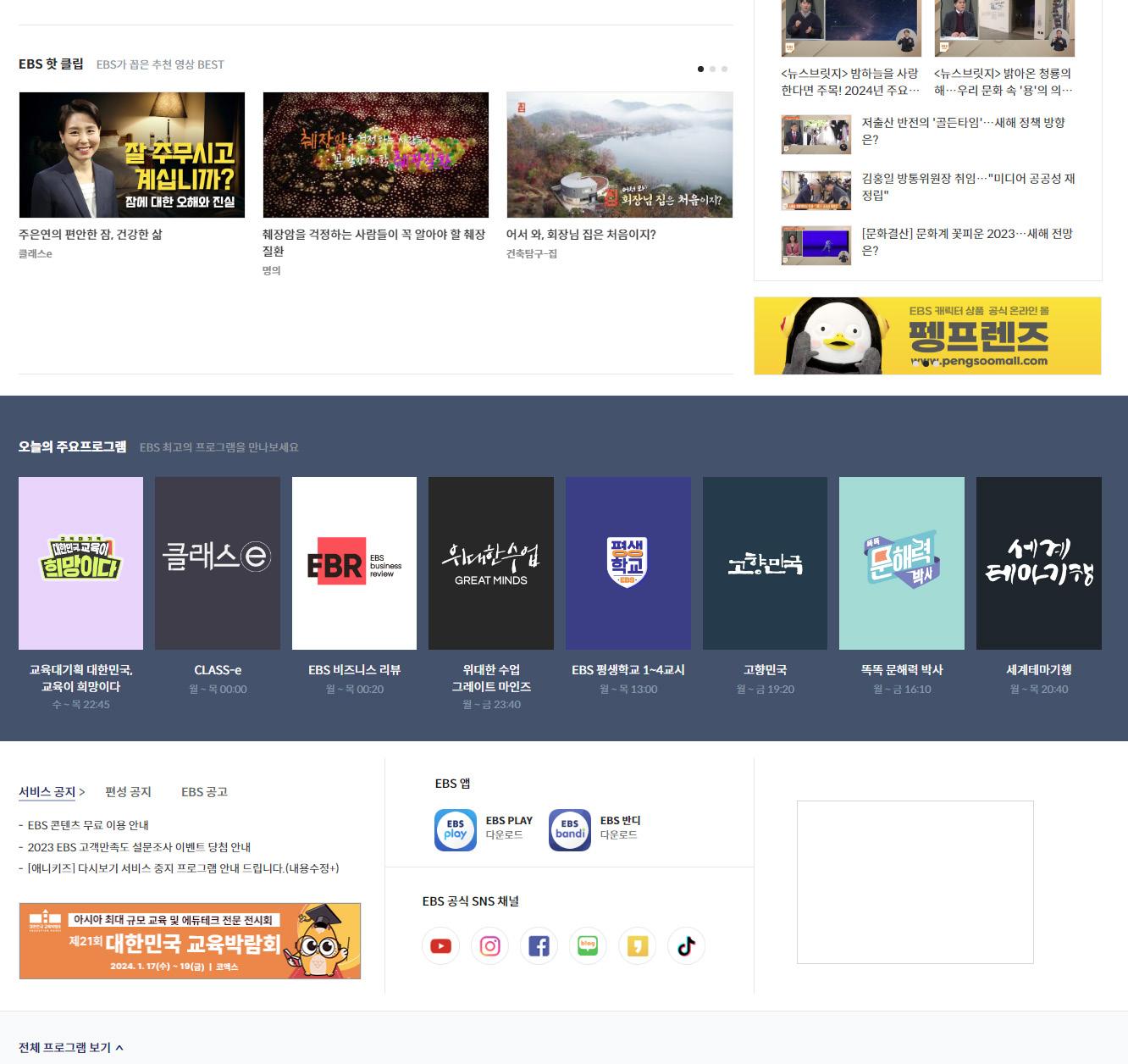Open the 뉴스브릿지 밤하늘을 사랑한다면 headline
The image size is (1128, 1064).
coord(850,82)
